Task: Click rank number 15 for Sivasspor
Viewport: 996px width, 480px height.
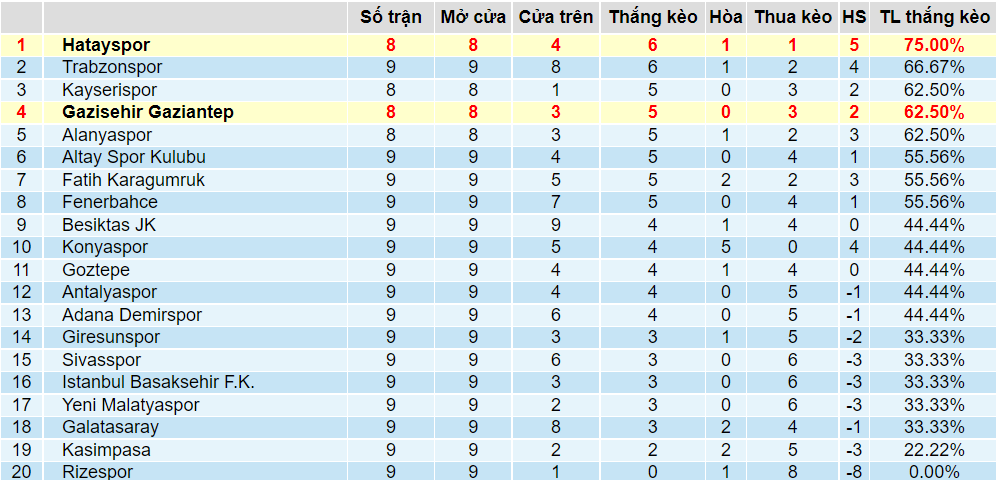Action: (x=21, y=360)
